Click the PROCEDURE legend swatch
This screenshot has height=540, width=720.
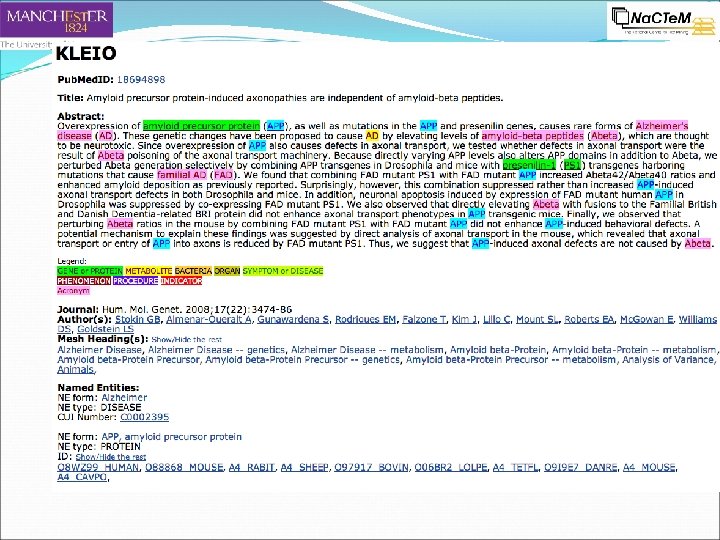coord(135,281)
